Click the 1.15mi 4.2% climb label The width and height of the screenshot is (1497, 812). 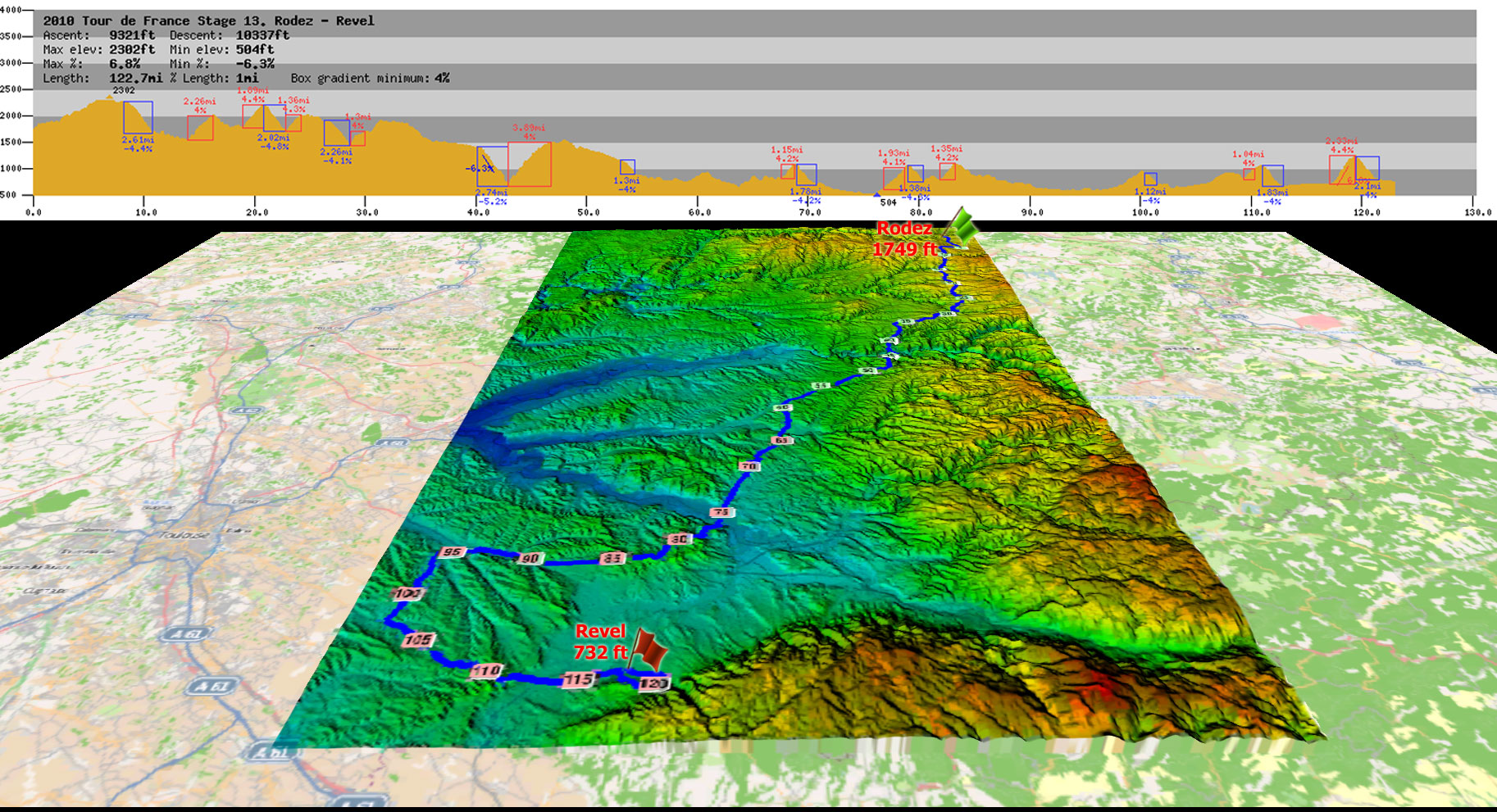coord(787,154)
